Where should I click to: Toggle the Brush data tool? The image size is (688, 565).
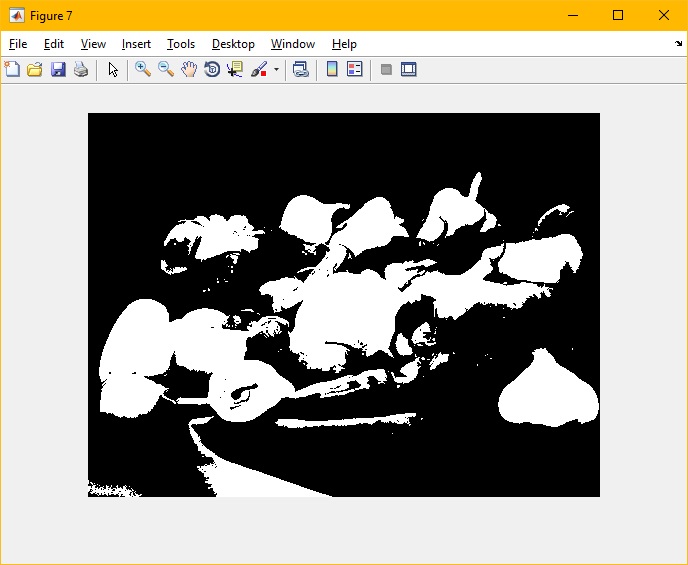(259, 69)
